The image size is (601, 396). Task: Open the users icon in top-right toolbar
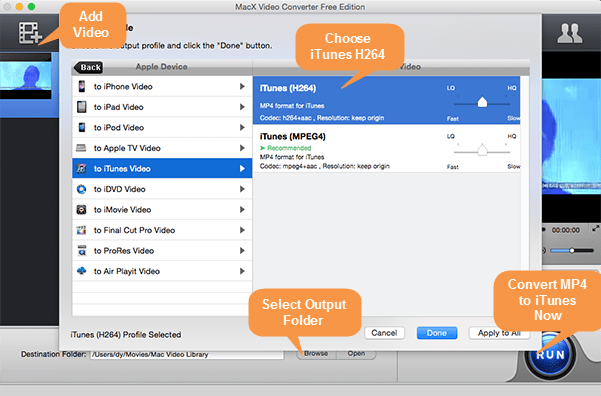(x=570, y=33)
